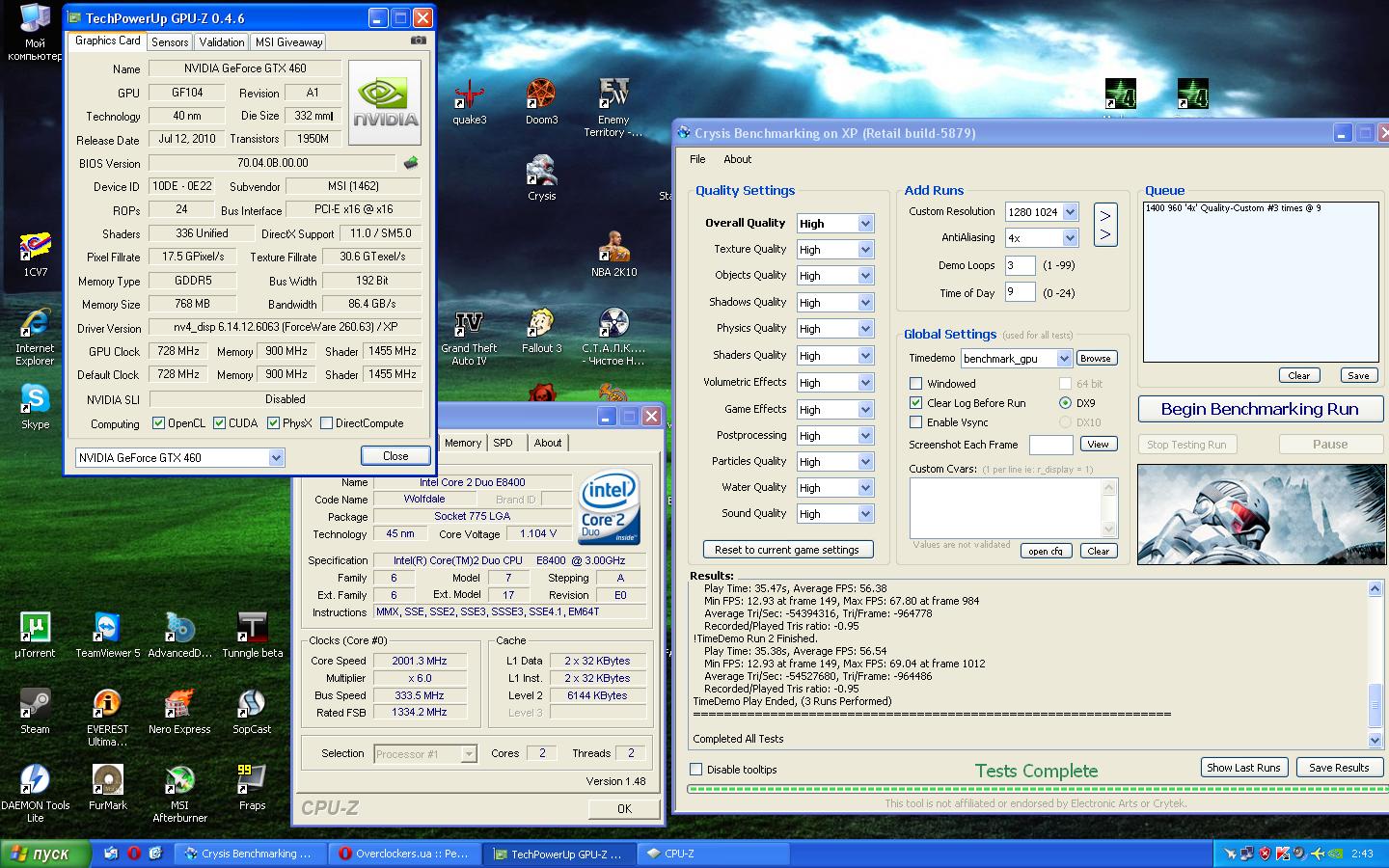
Task: Open the SopCast desktop shortcut
Action: 252,712
